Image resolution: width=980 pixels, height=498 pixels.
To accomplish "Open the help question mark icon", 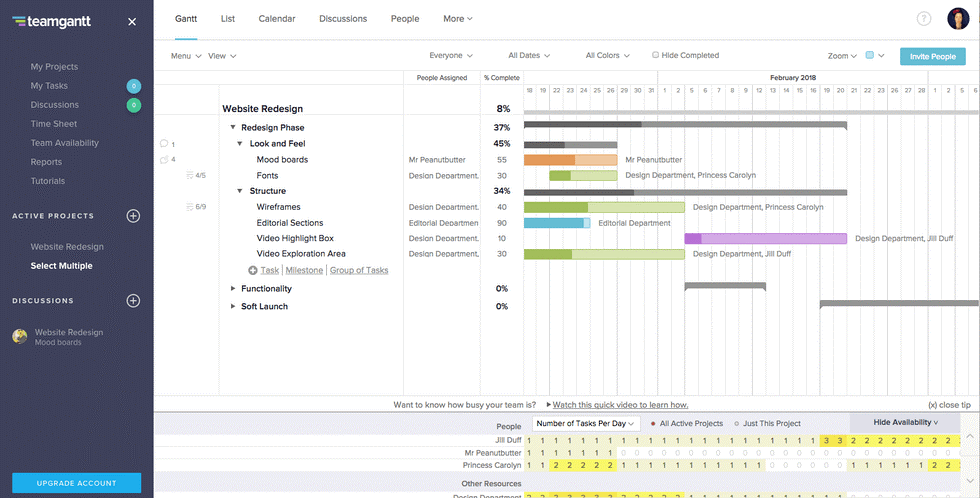I will click(x=923, y=19).
